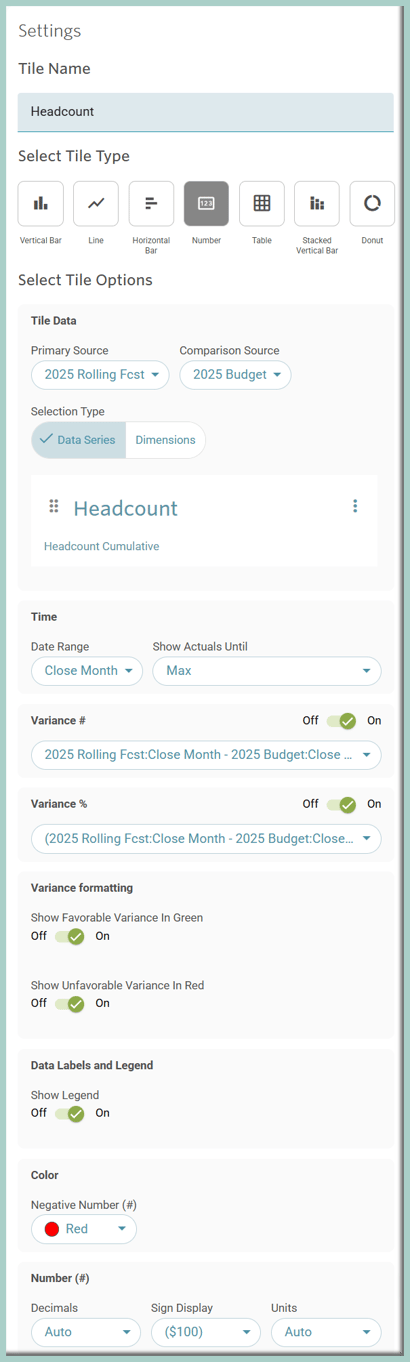This screenshot has height=1362, width=410.
Task: Open the Primary Source dropdown
Action: tap(100, 375)
